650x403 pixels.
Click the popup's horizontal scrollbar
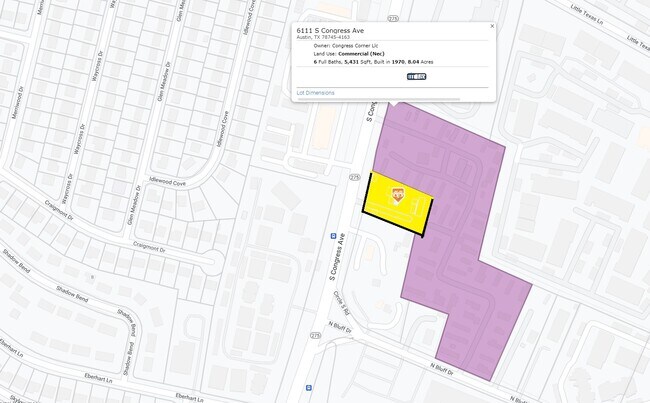[394, 100]
